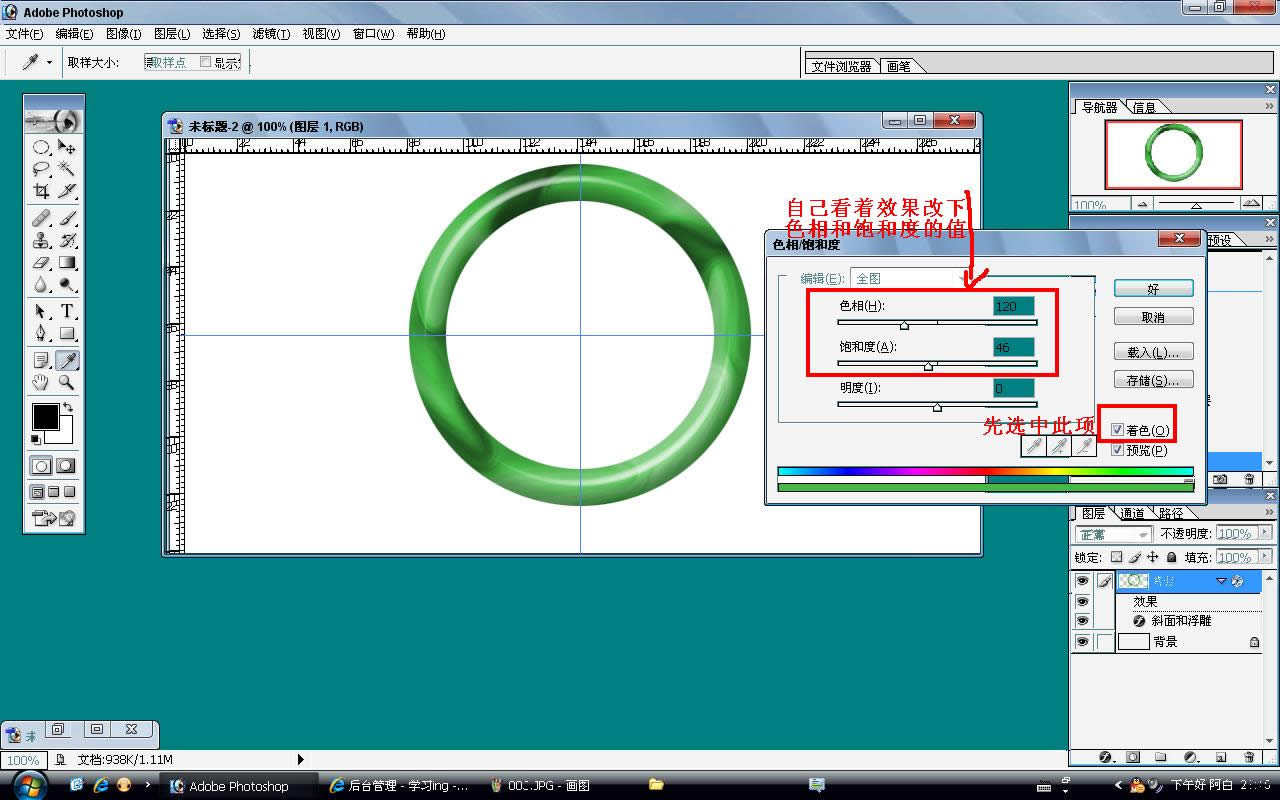The width and height of the screenshot is (1280, 800).
Task: Select the Crop tool
Action: tap(41, 191)
